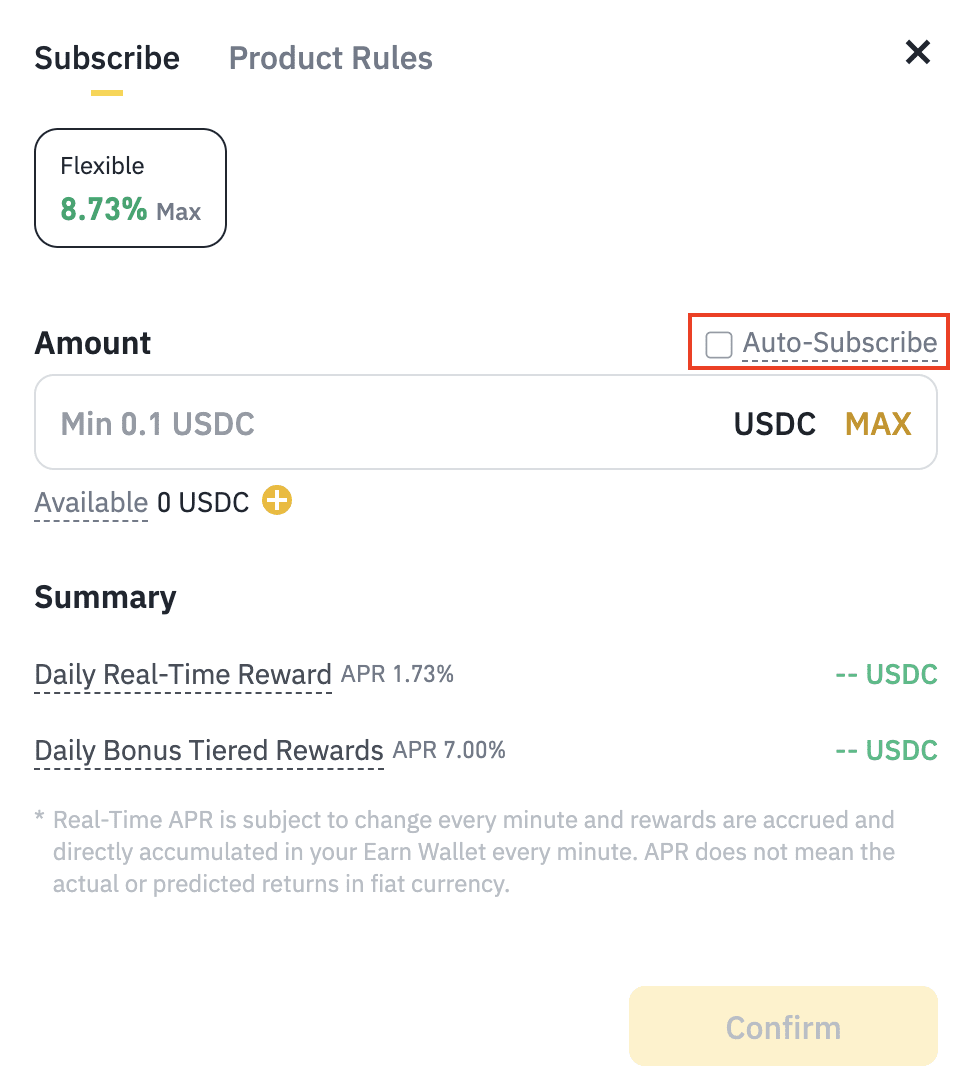
Task: Click the Real-Time Reward USDC value
Action: coord(886,675)
